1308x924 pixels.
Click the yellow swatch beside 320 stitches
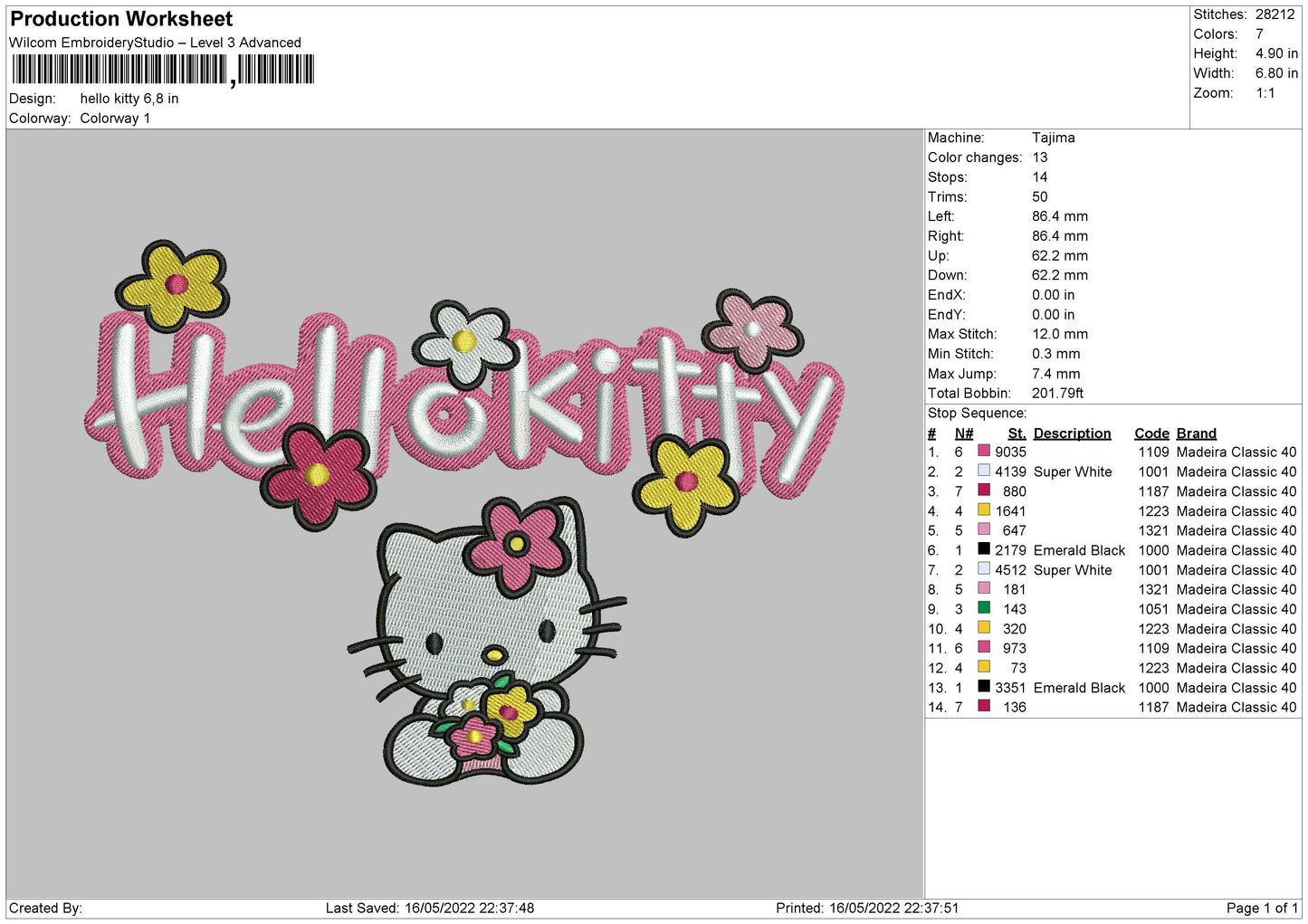pos(984,628)
